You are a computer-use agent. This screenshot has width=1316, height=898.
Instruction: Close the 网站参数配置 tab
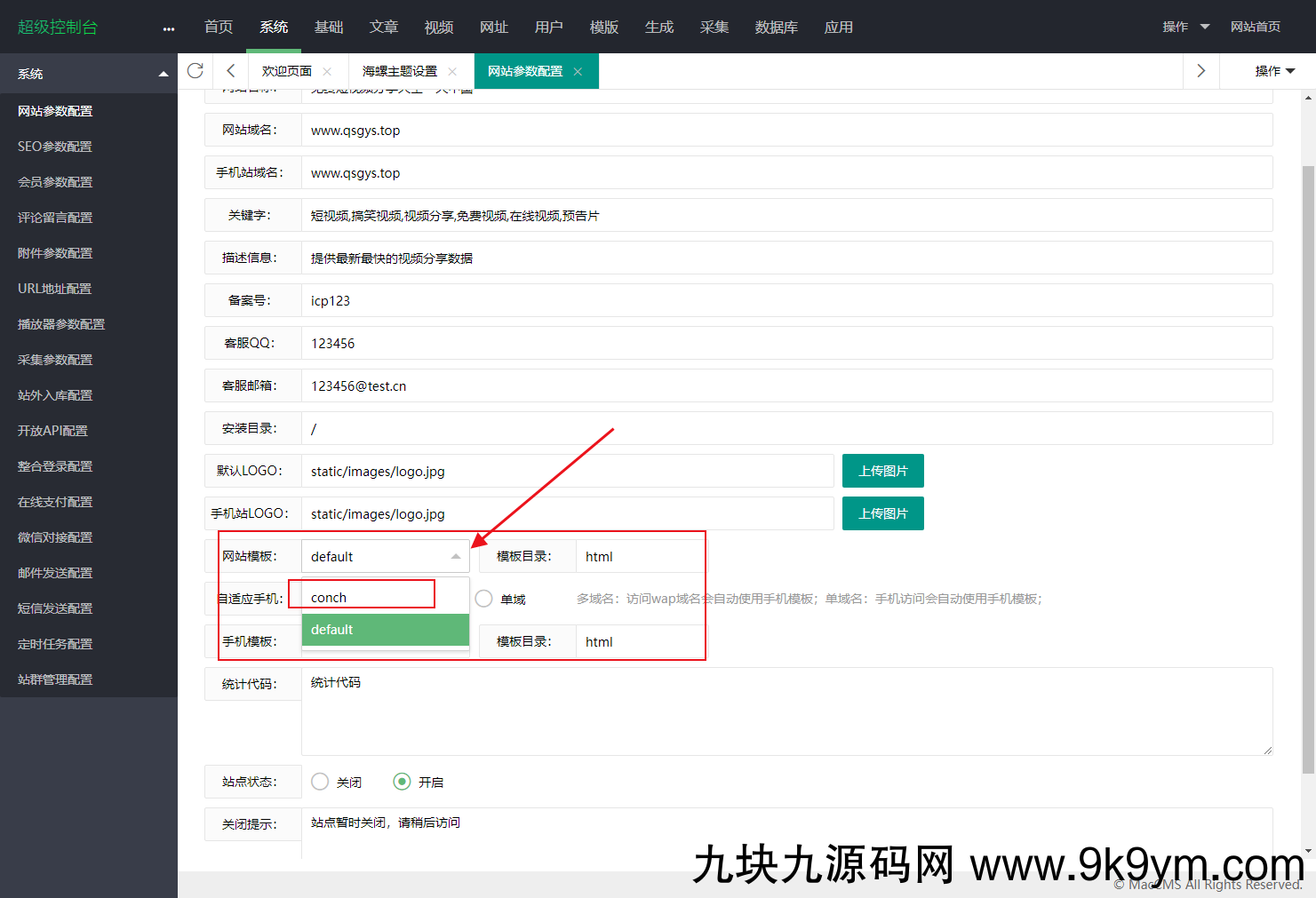(578, 72)
